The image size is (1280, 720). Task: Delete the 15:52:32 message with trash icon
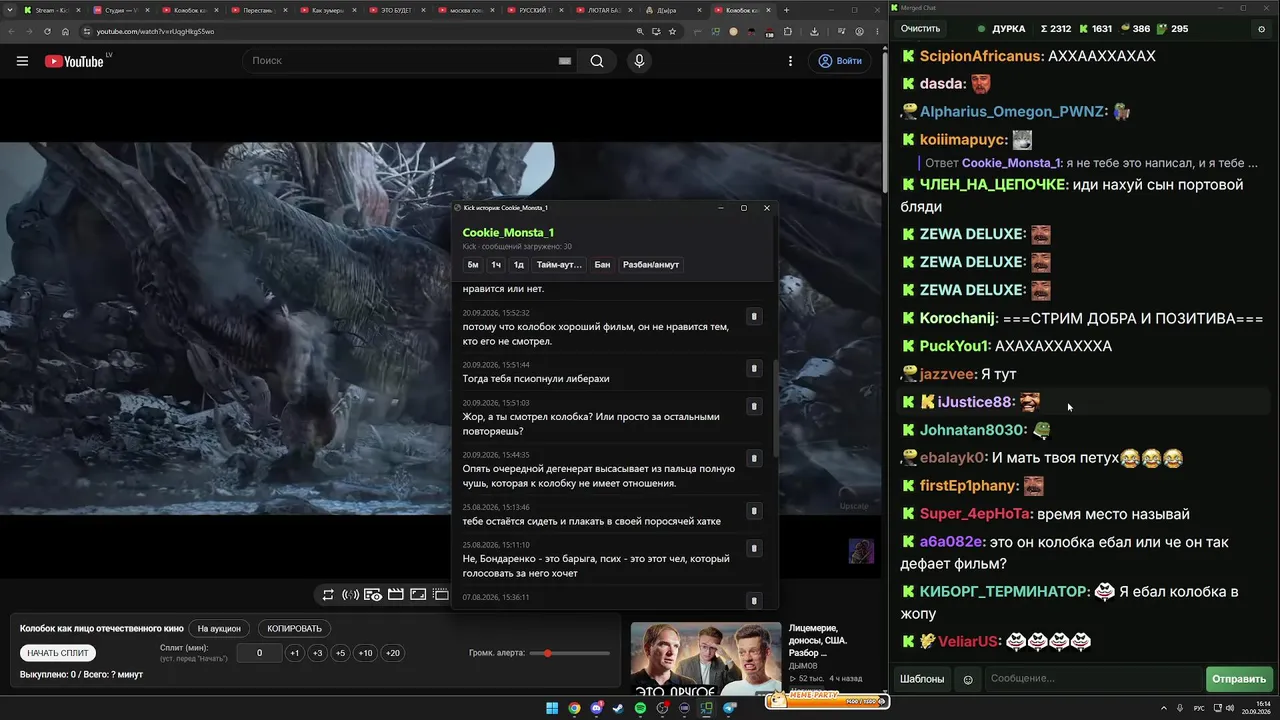click(x=754, y=316)
